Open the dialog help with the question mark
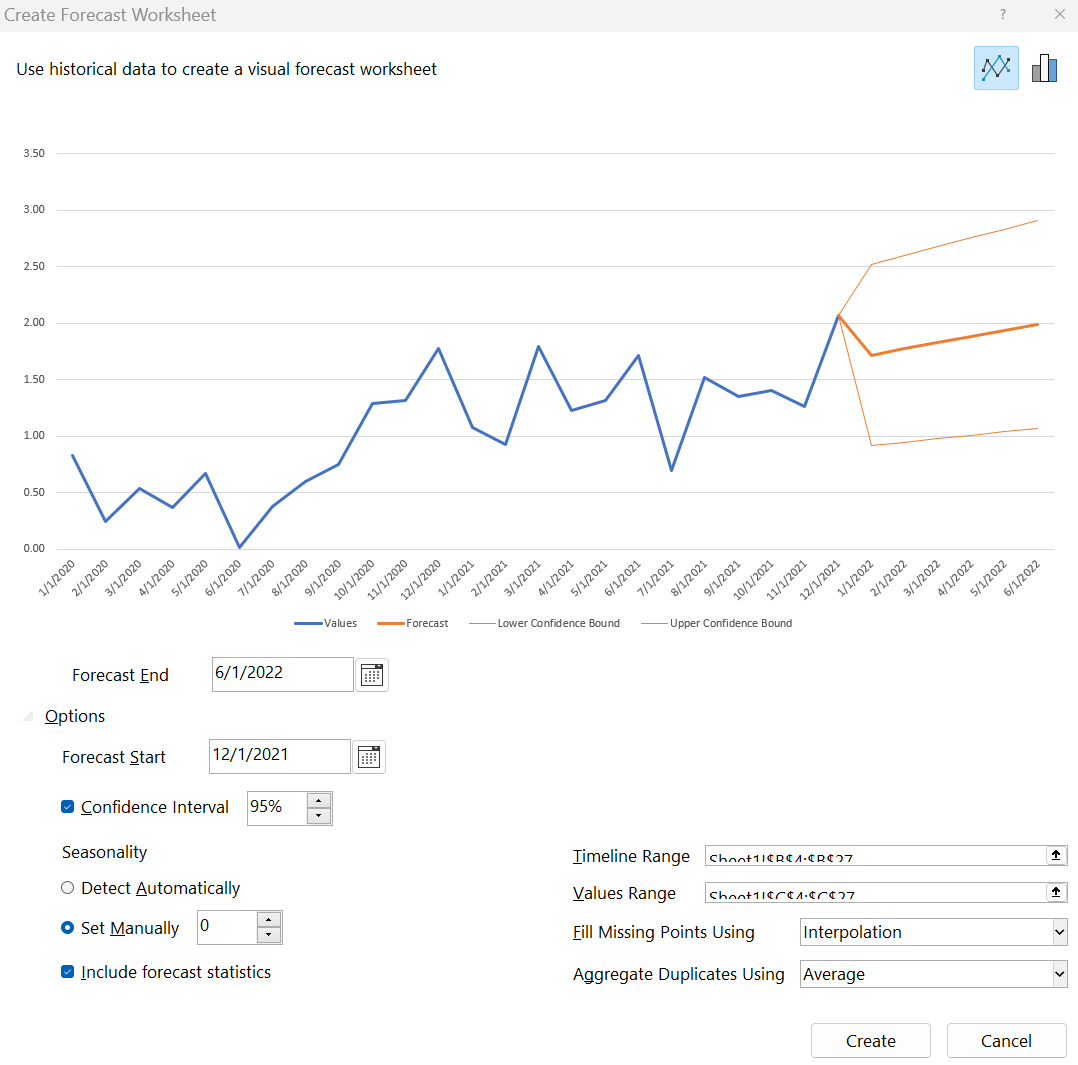Image resolution: width=1078 pixels, height=1065 pixels. coord(1002,15)
